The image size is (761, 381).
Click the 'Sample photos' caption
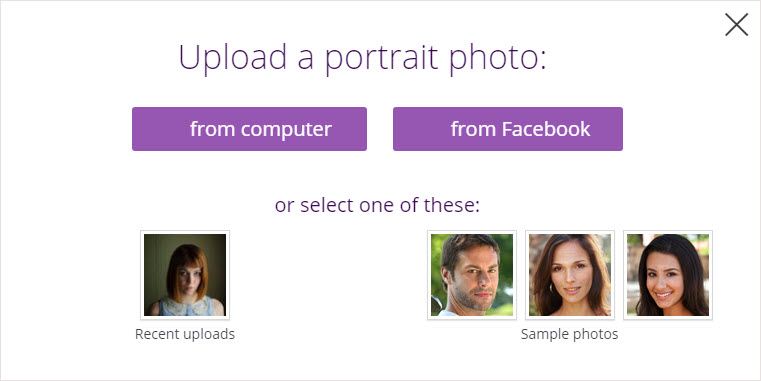pos(569,334)
